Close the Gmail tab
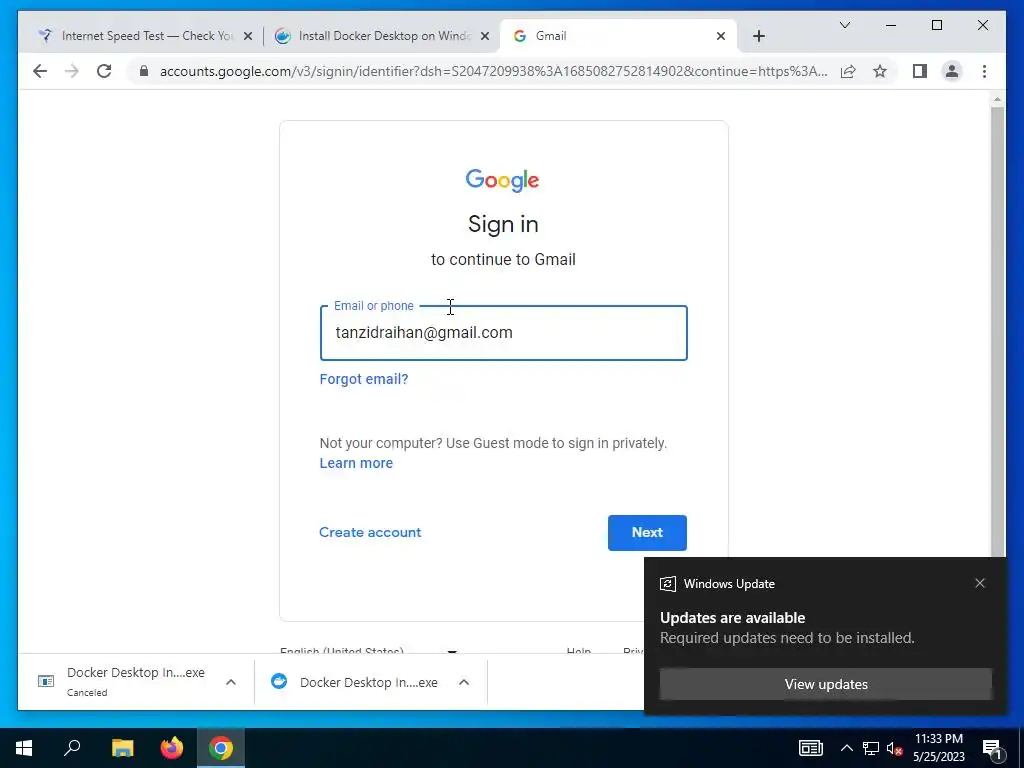Screen dimensions: 1024x768 coord(720,36)
